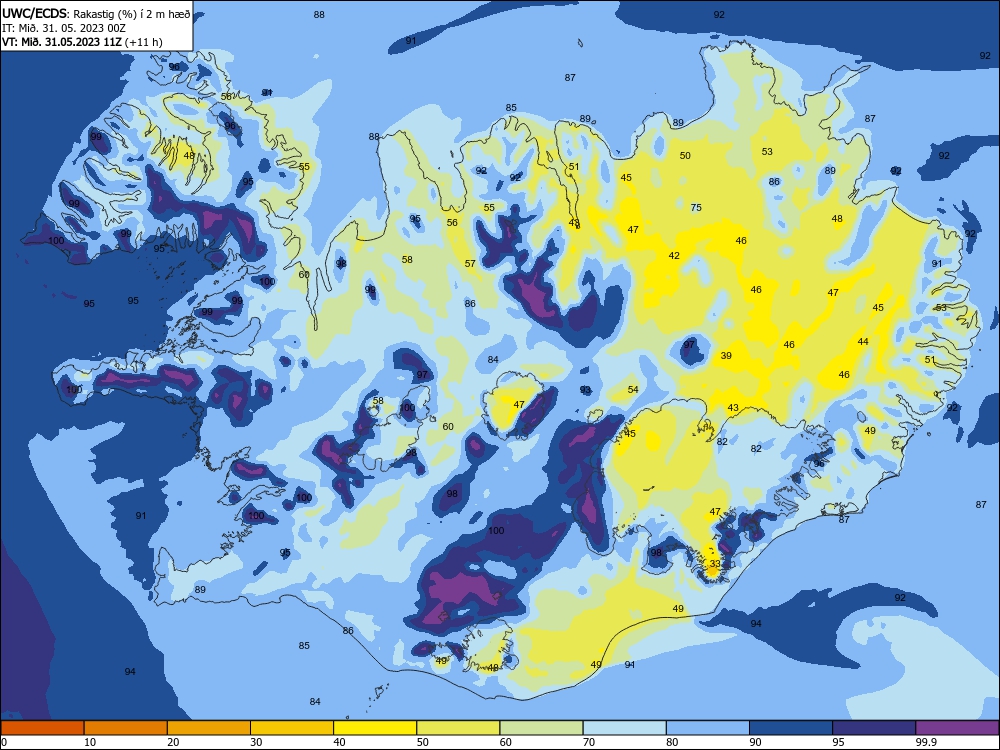This screenshot has width=1000, height=750.
Task: Select the 20–30 legend color swatch
Action: (209, 728)
